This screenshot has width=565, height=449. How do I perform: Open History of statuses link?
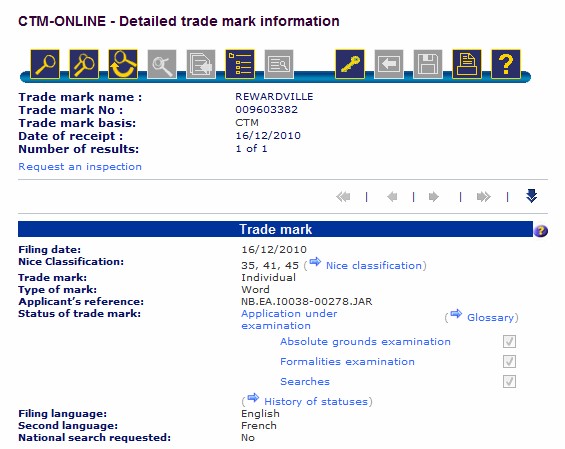316,401
